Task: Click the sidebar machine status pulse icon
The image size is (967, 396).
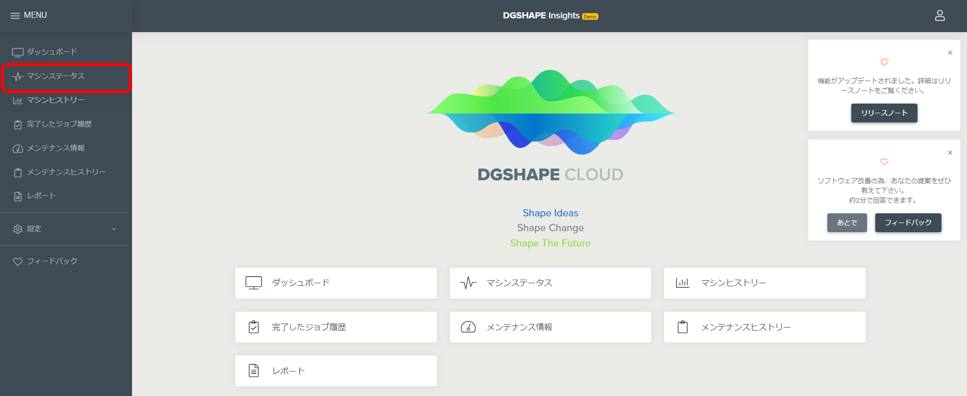Action: click(x=18, y=76)
